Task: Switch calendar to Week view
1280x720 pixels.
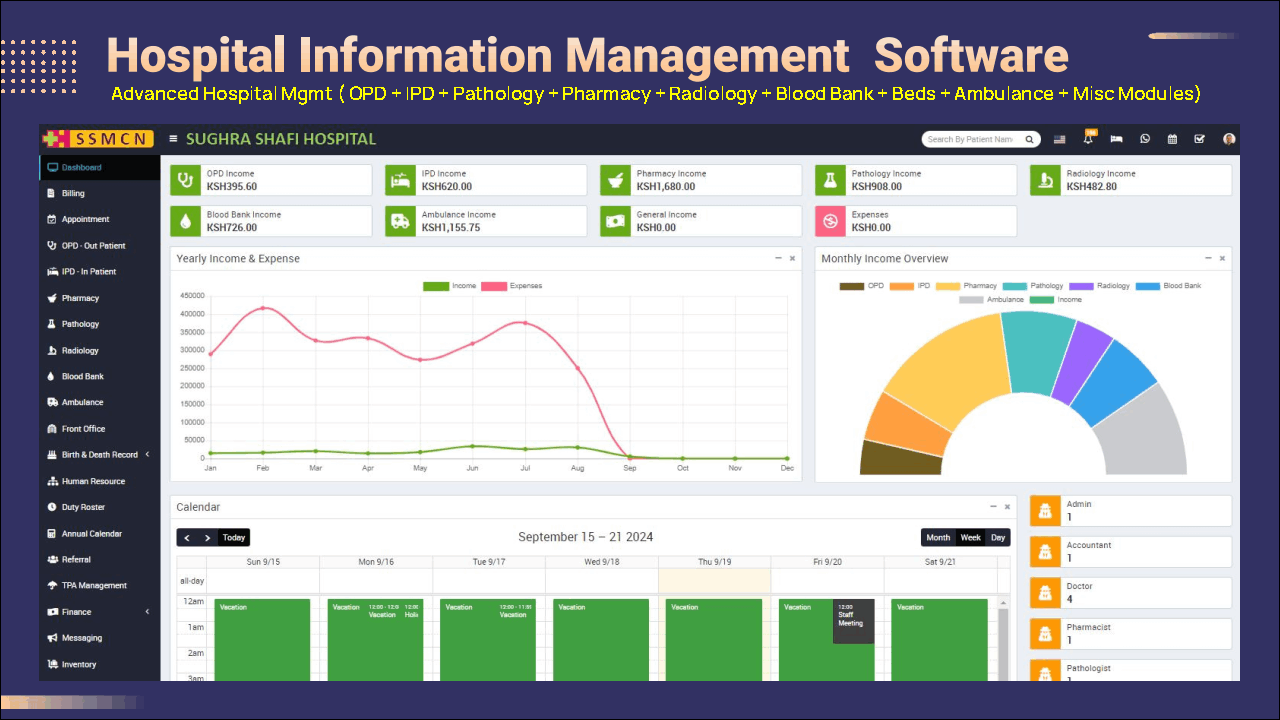Action: tap(969, 537)
